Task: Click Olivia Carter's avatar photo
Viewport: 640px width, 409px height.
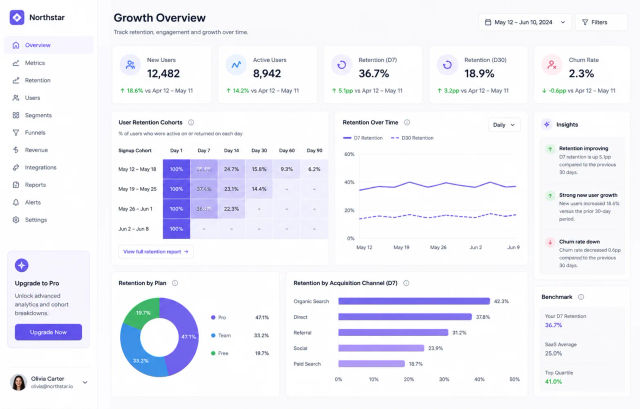Action: 18,382
